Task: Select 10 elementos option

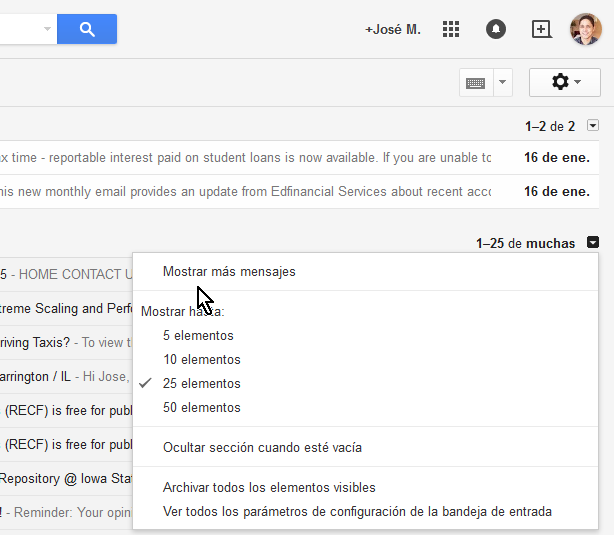Action: [201, 360]
